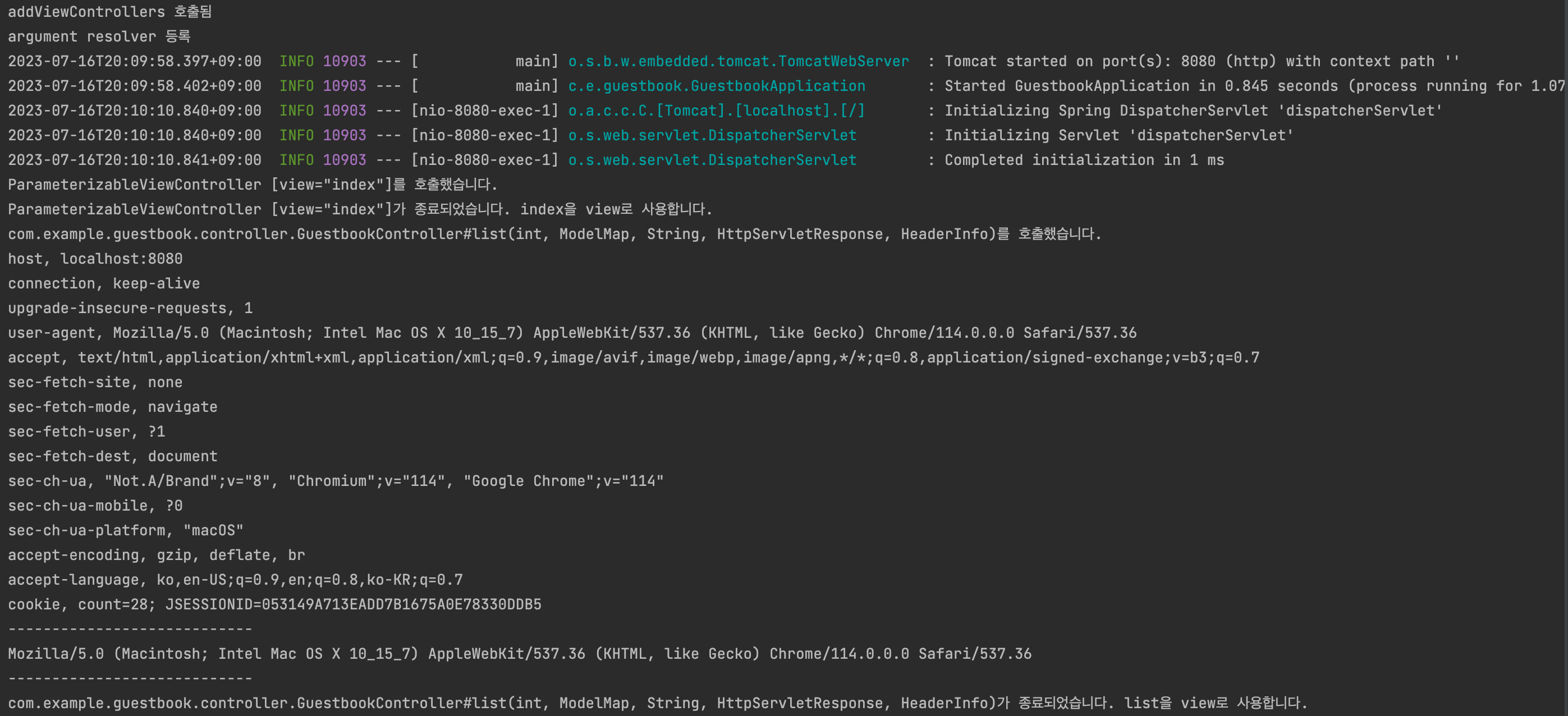Image resolution: width=1568 pixels, height=716 pixels.
Task: Click the 'sec-fetch-site, none' line
Action: click(x=95, y=382)
